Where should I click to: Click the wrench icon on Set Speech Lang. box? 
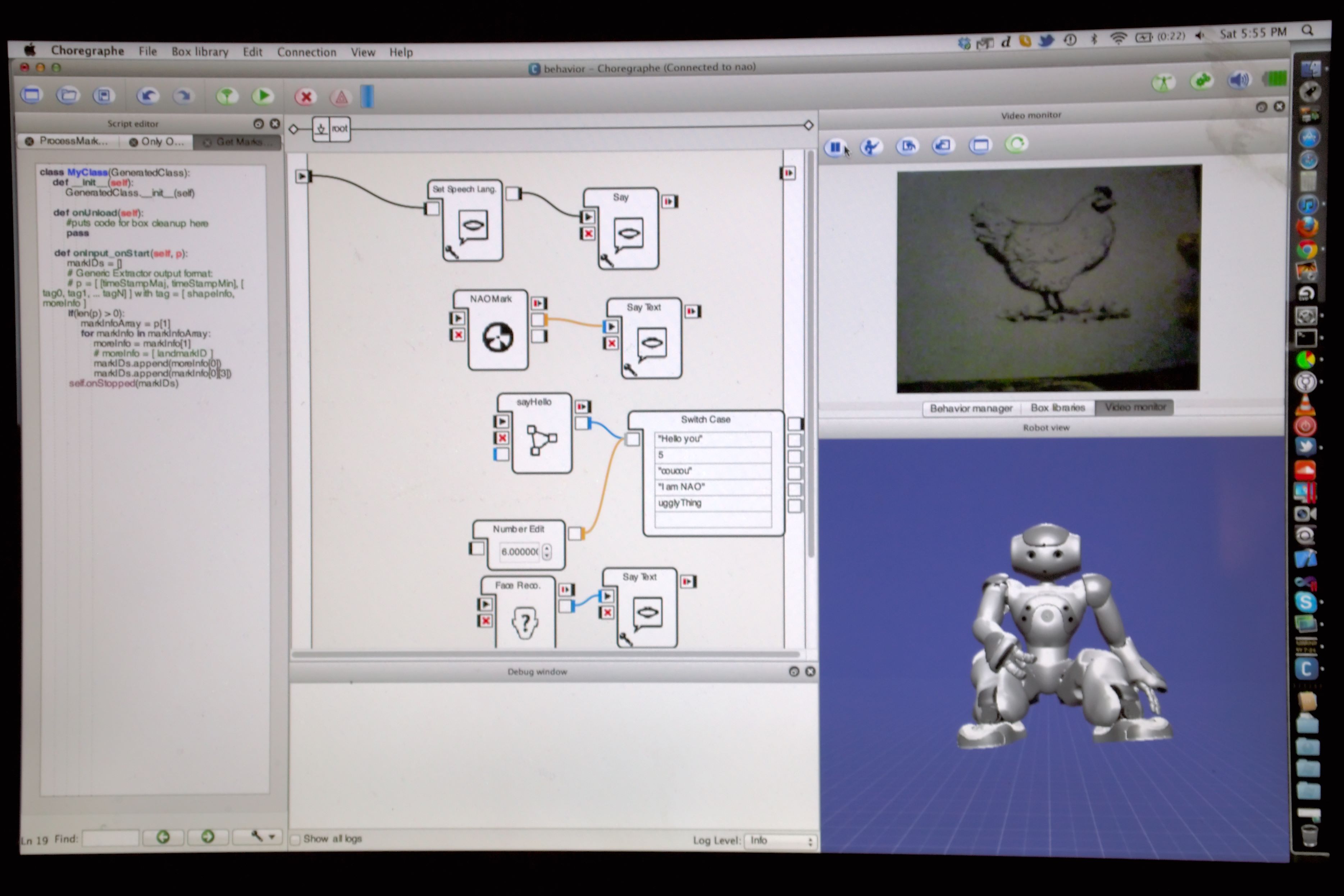[x=451, y=251]
